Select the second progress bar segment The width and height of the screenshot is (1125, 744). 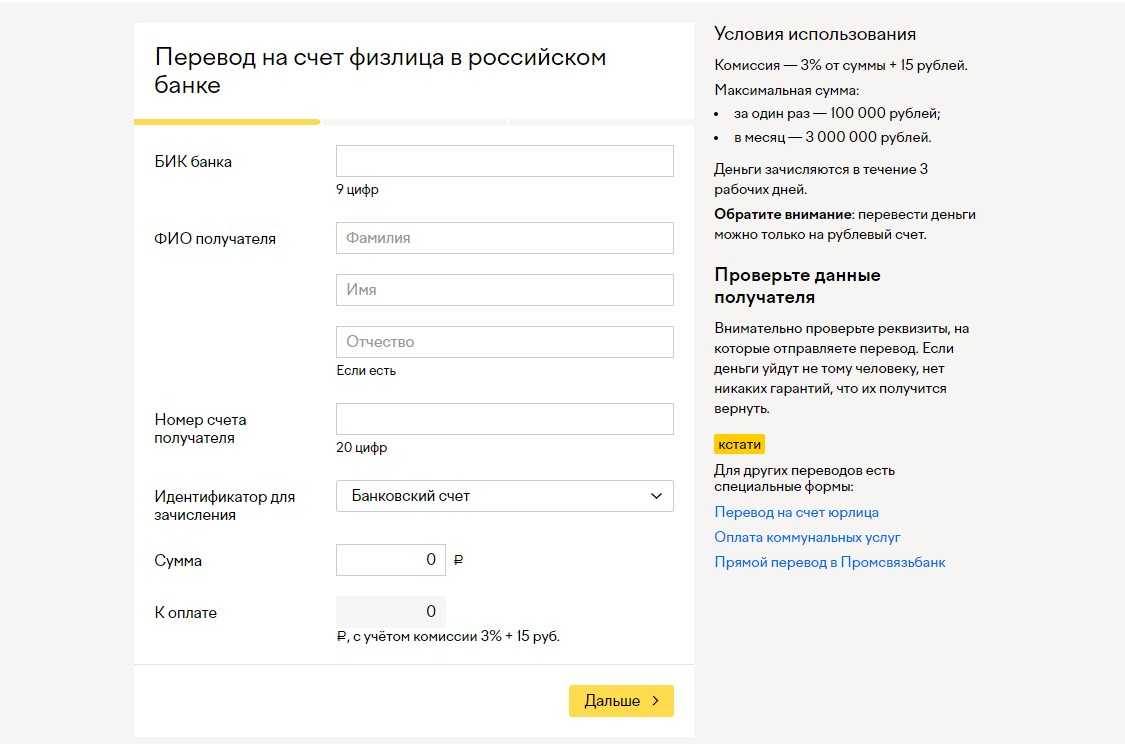(x=414, y=122)
